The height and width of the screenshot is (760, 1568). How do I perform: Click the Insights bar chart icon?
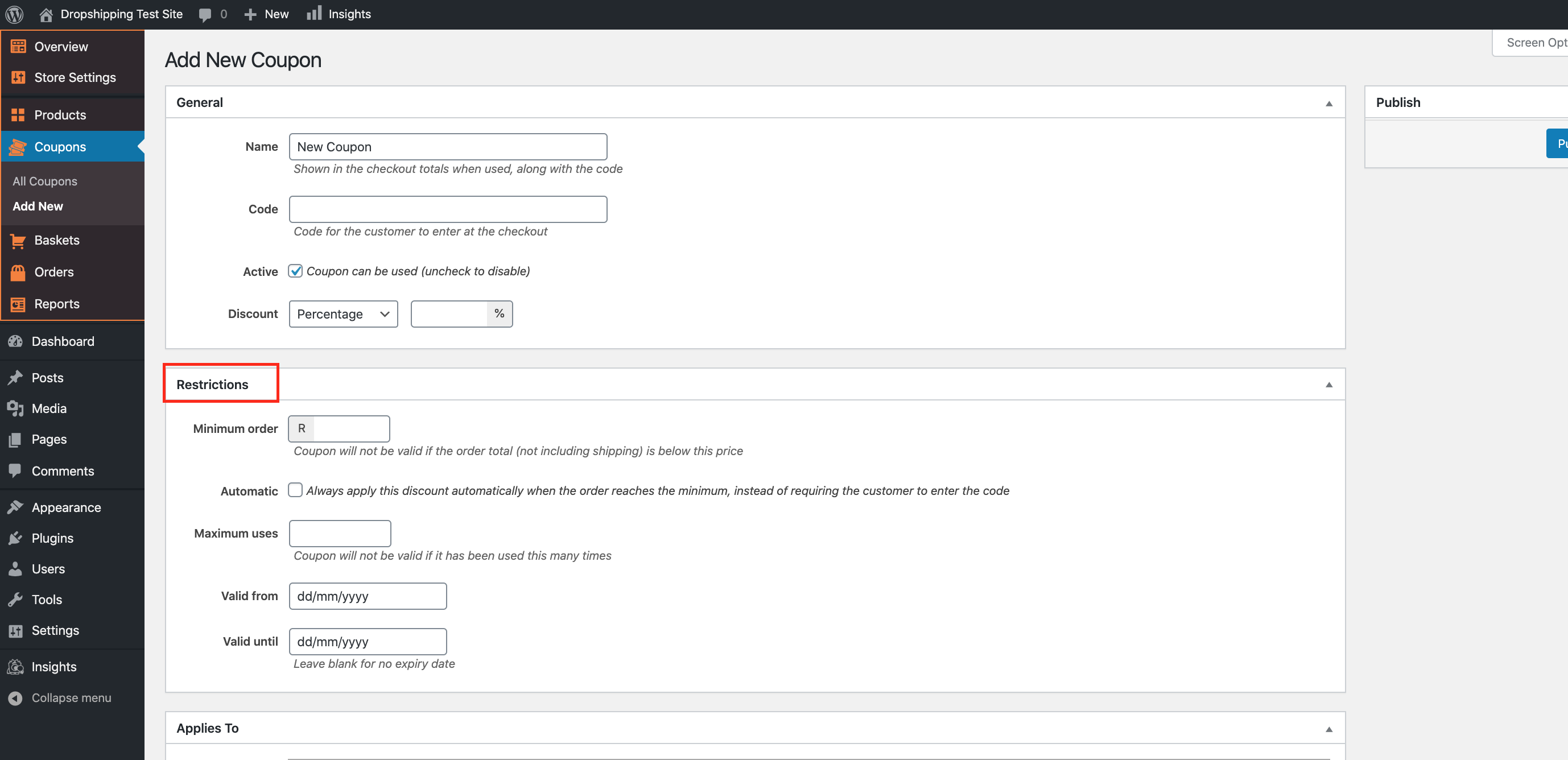point(314,14)
